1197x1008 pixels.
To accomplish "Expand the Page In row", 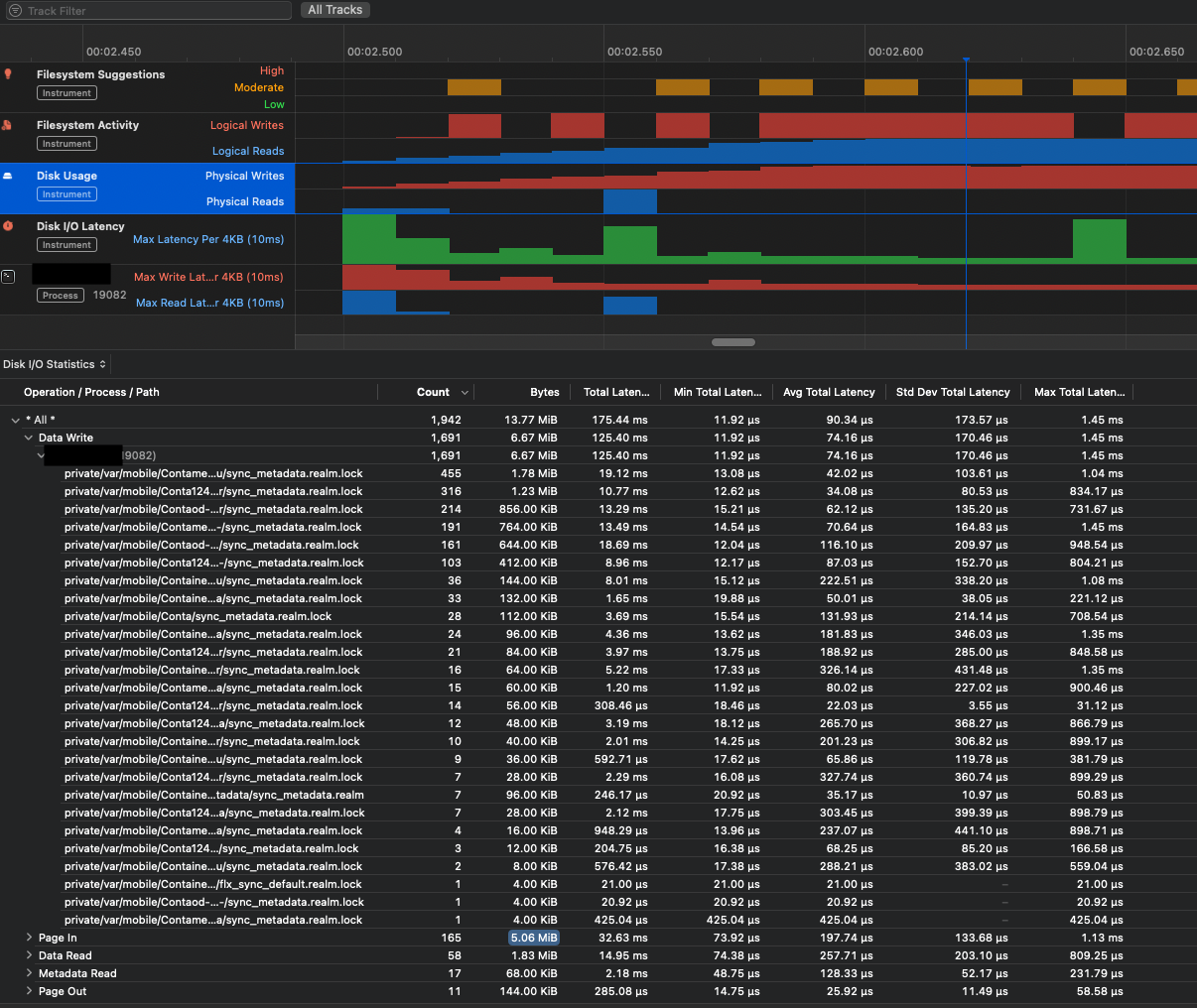I will [x=29, y=938].
